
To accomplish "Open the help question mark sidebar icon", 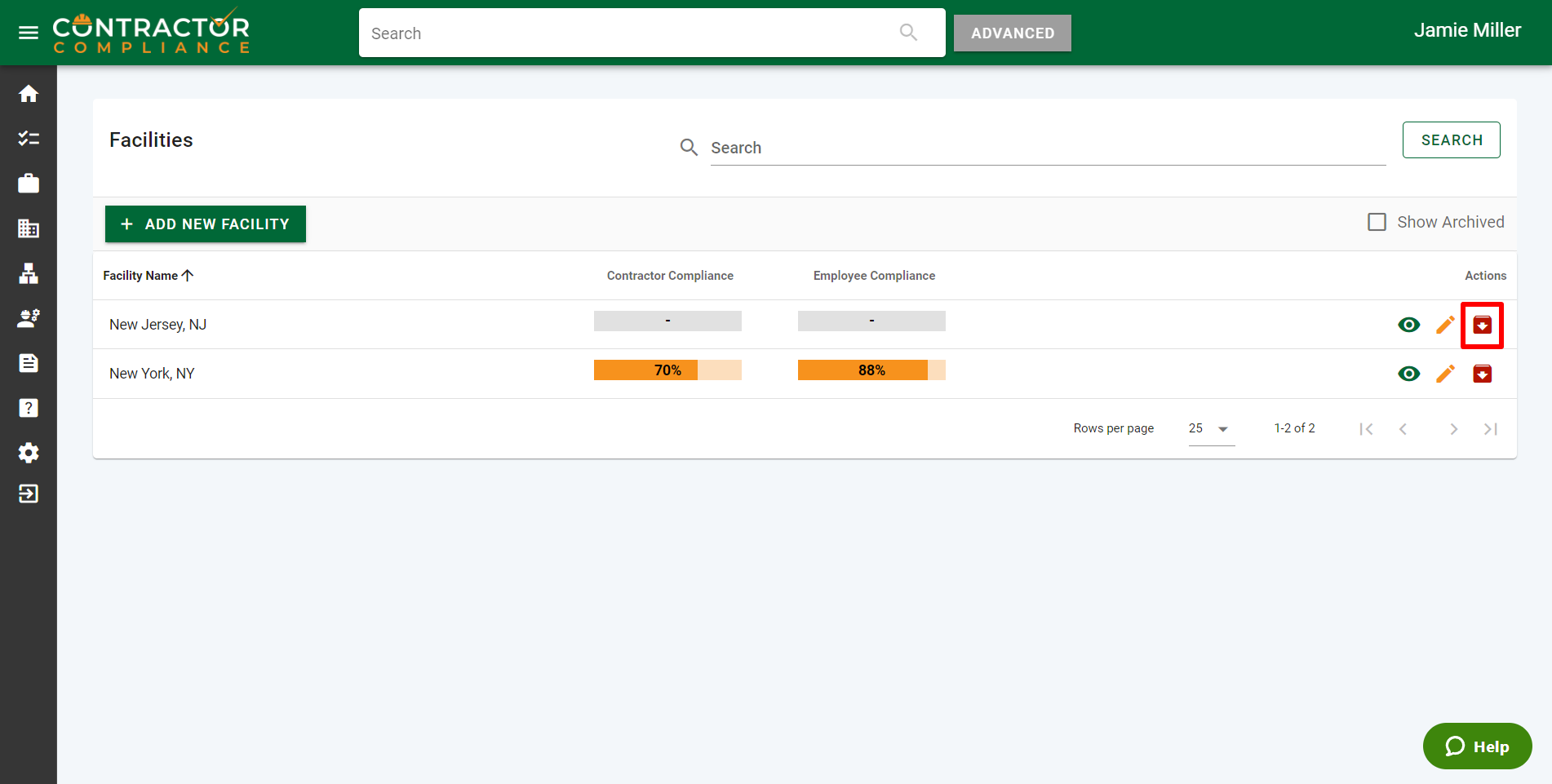I will (x=29, y=408).
